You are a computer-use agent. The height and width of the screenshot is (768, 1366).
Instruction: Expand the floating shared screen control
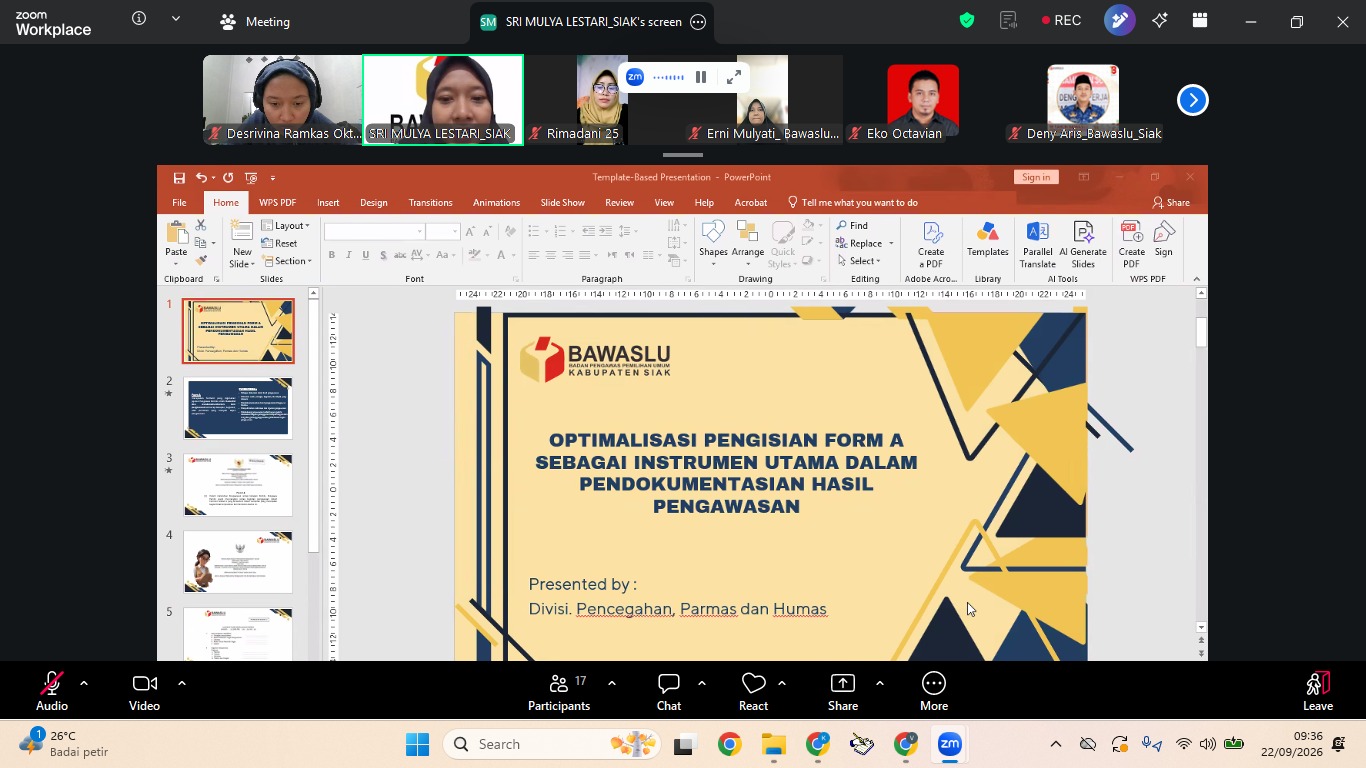pos(734,77)
